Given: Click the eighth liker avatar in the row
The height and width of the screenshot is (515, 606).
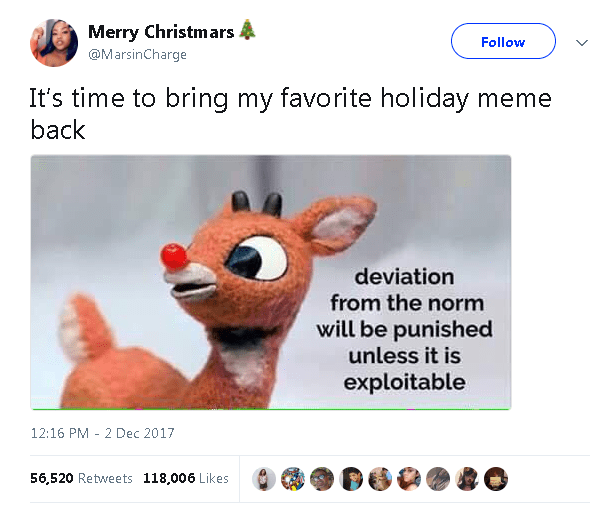Looking at the screenshot, I should pos(467,479).
